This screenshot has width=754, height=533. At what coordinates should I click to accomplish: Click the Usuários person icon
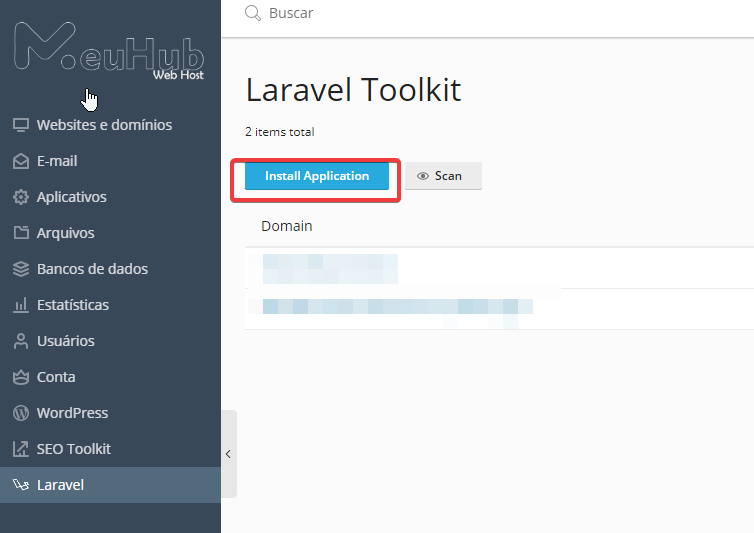click(21, 341)
